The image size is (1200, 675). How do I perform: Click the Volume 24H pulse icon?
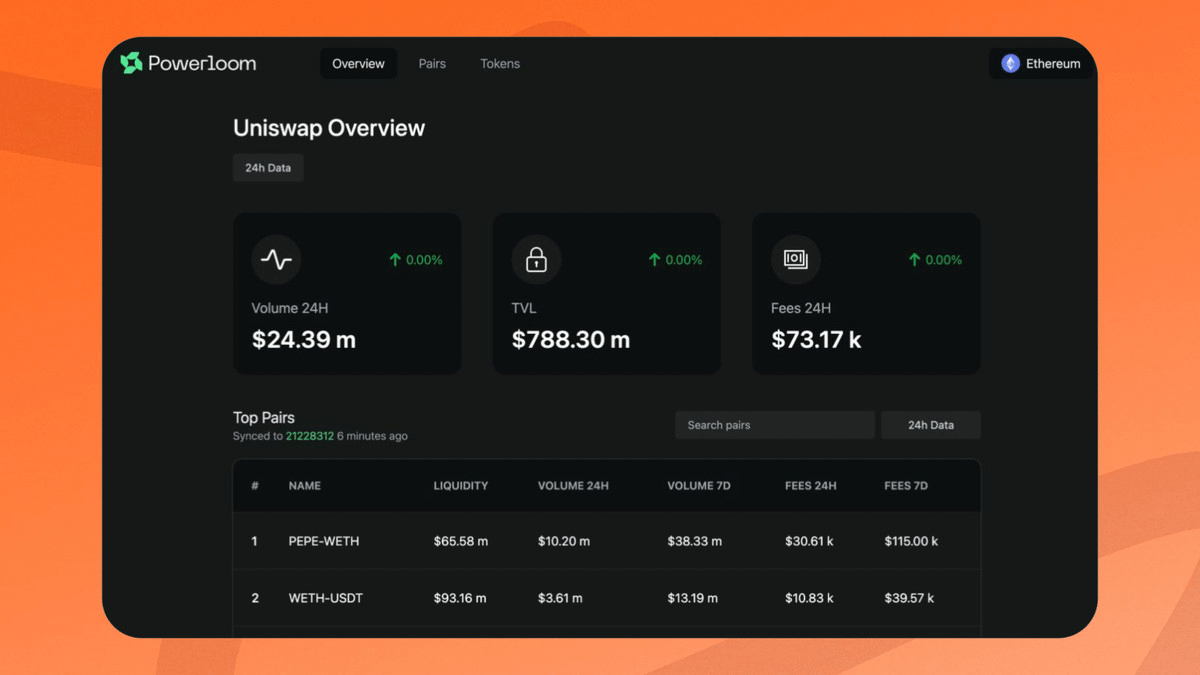pyautogui.click(x=276, y=260)
